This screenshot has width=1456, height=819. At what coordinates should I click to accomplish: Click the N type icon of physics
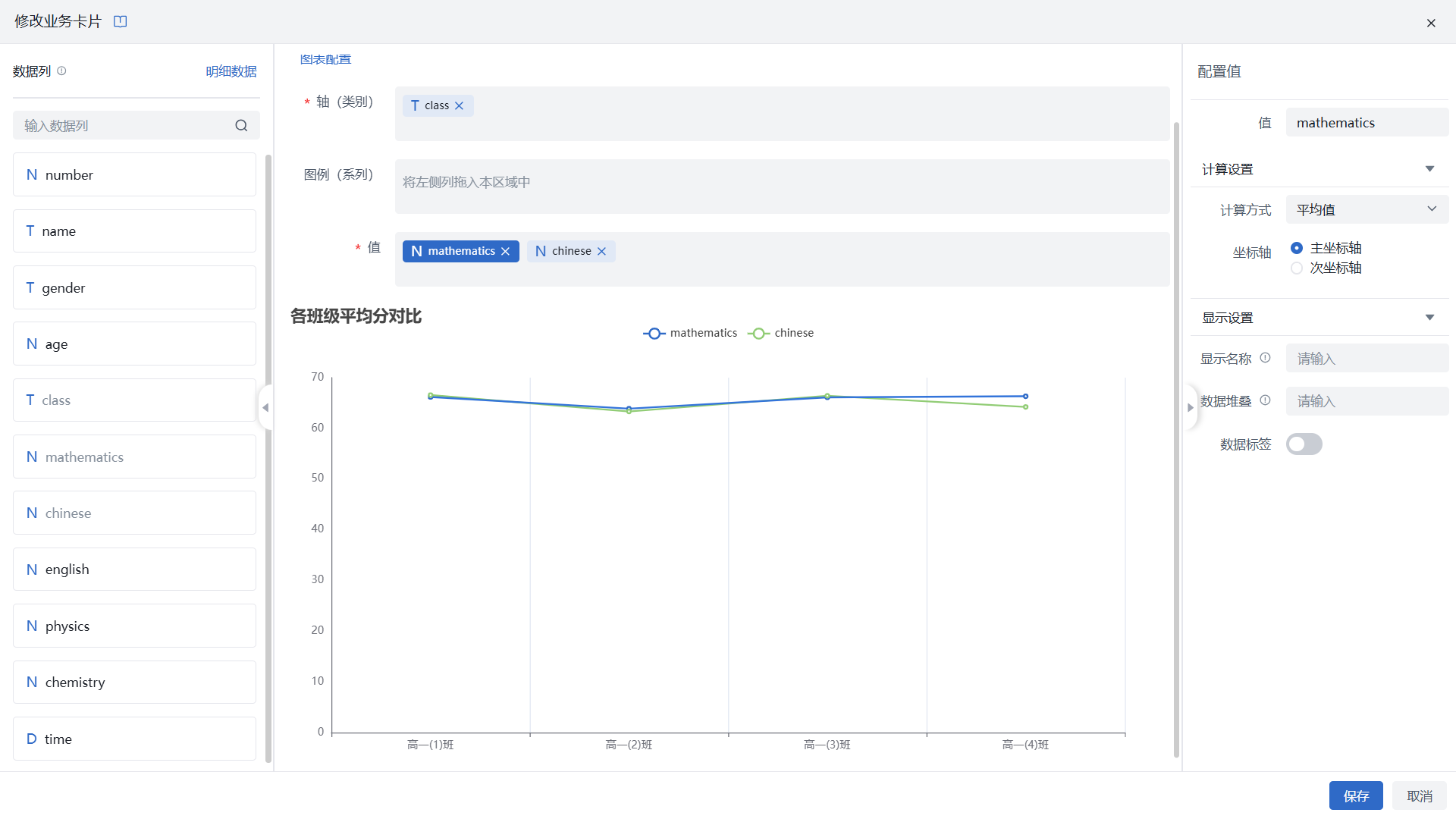coord(32,626)
